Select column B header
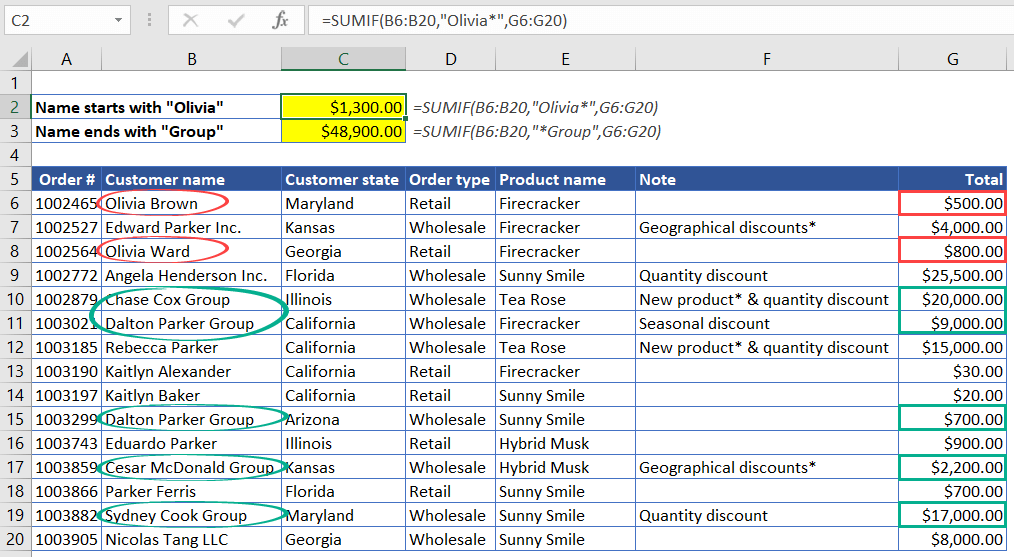1014x557 pixels. pos(191,60)
